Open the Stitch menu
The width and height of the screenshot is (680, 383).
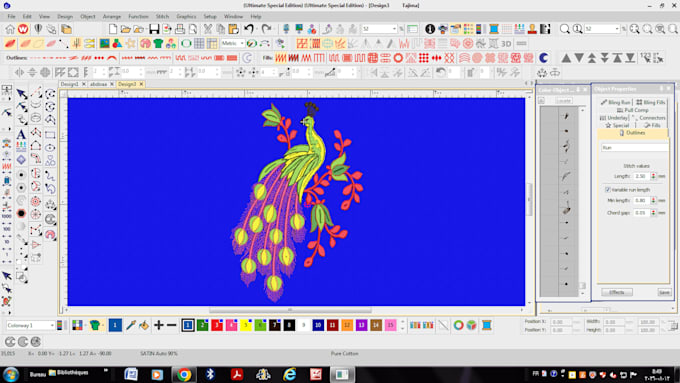[162, 16]
